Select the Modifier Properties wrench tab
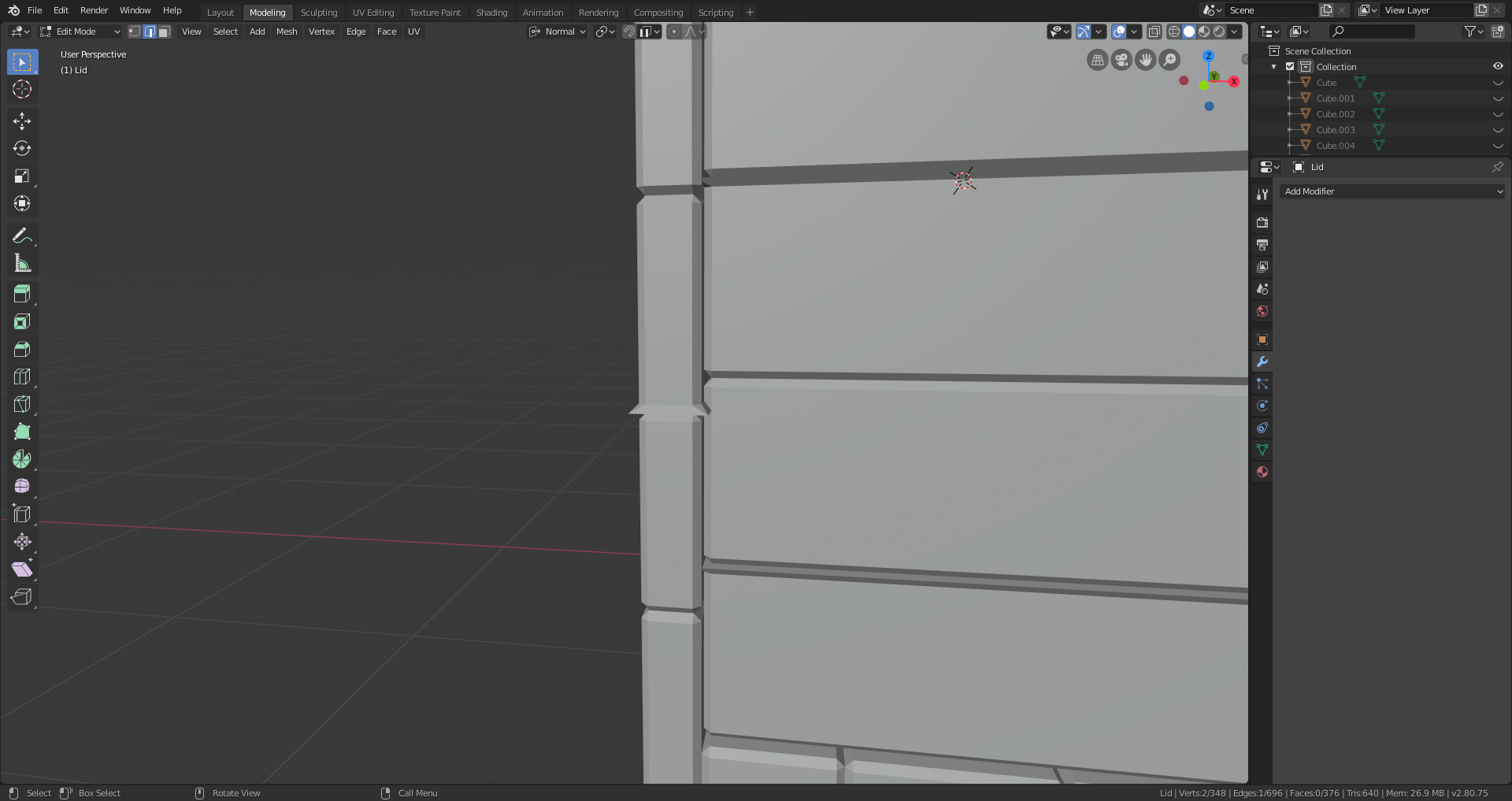Viewport: 1512px width, 801px height. click(1262, 362)
